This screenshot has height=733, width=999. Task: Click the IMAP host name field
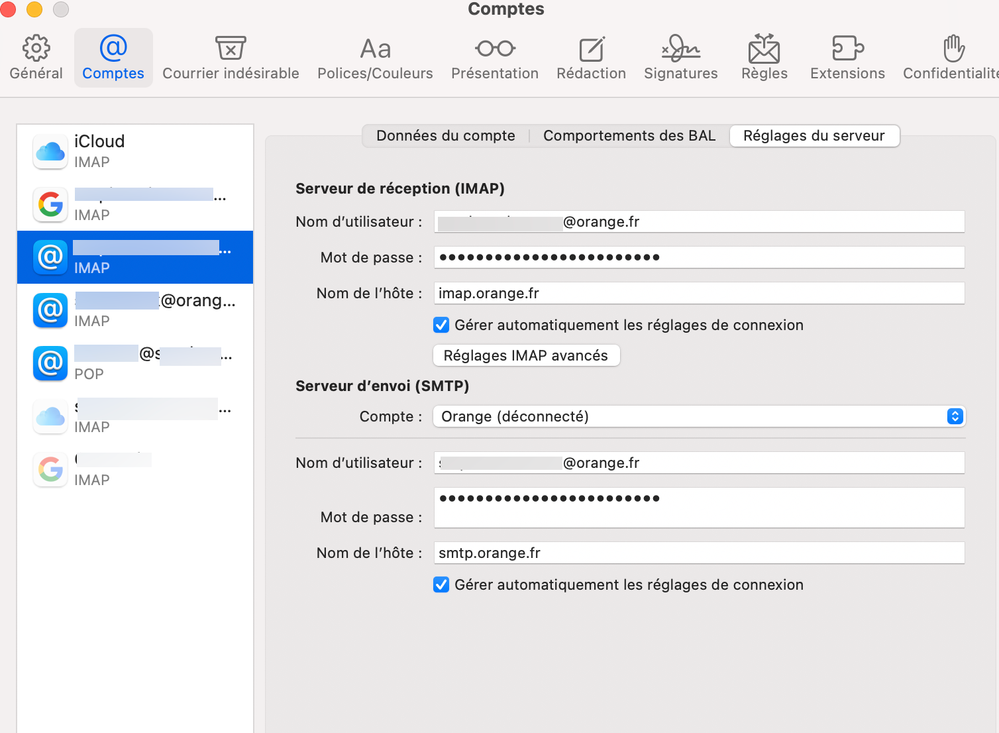pos(698,293)
